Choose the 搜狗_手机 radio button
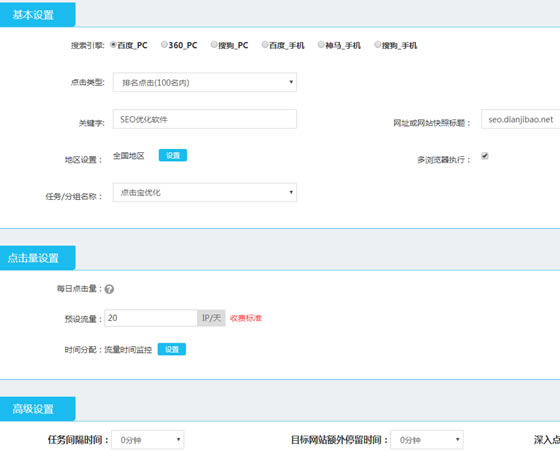560x453 pixels. (x=378, y=44)
